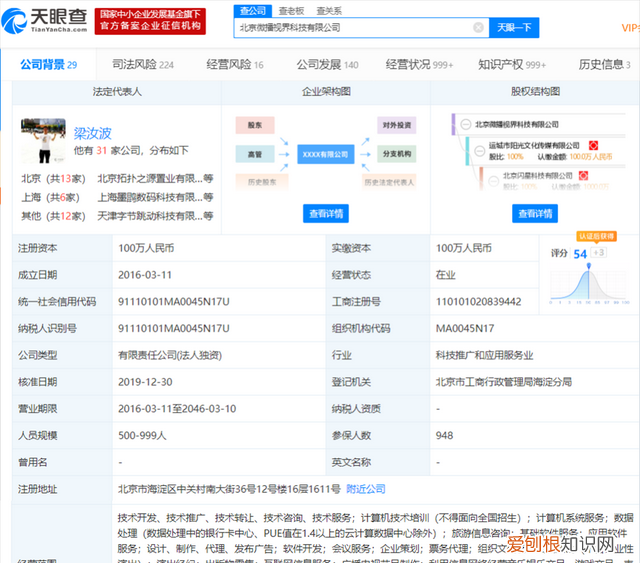Screen dimensions: 640x563
Task: Select the 查关系 search tab
Action: click(329, 11)
